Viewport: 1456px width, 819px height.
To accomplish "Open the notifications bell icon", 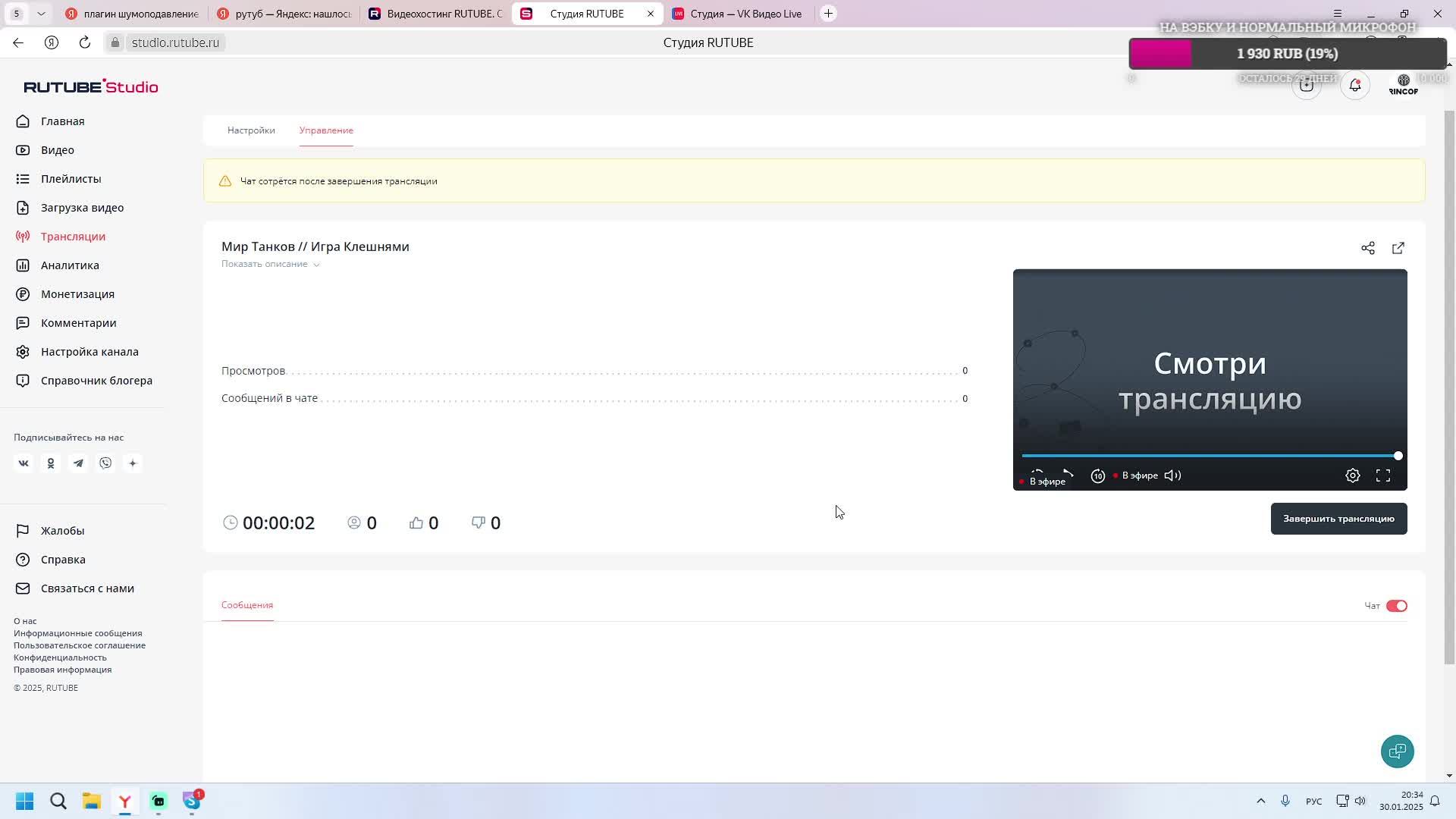I will 1354,85.
